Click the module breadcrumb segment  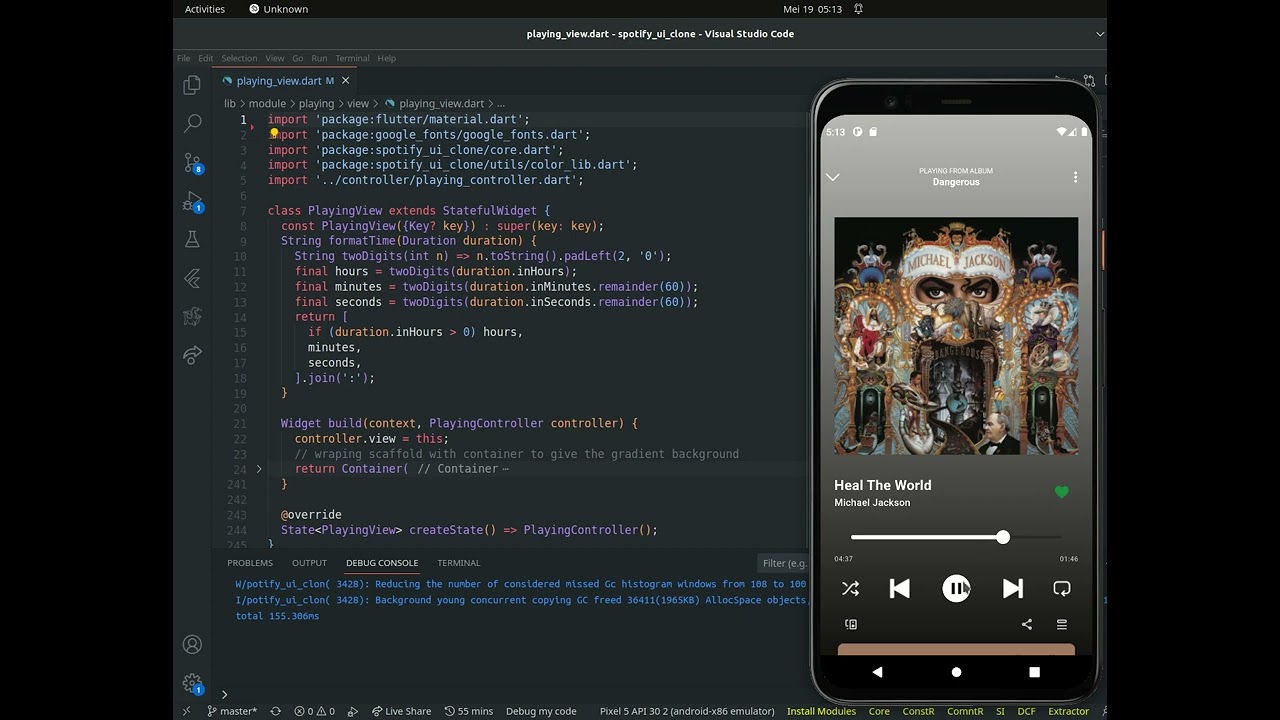tap(267, 103)
